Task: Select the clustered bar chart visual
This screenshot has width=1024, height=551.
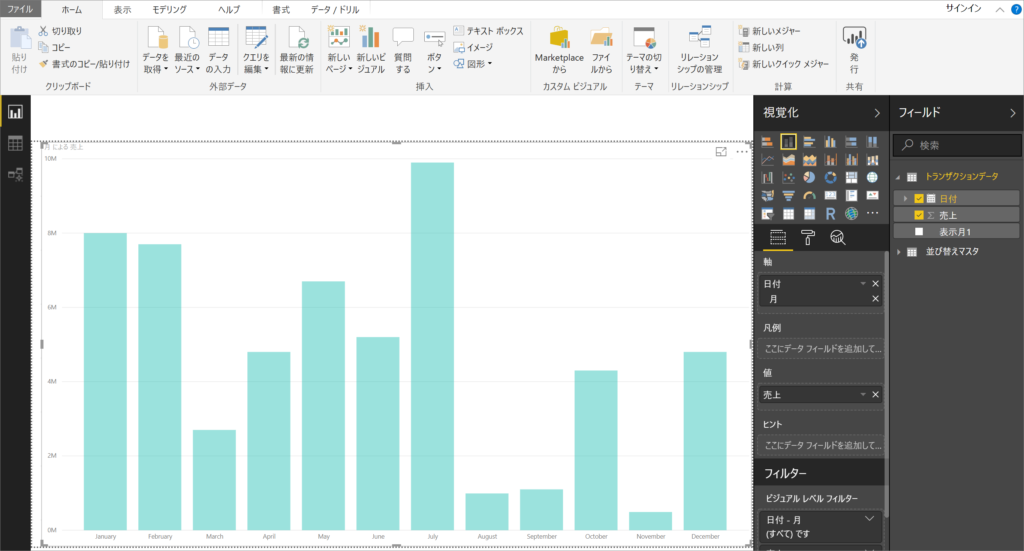Action: [x=809, y=142]
